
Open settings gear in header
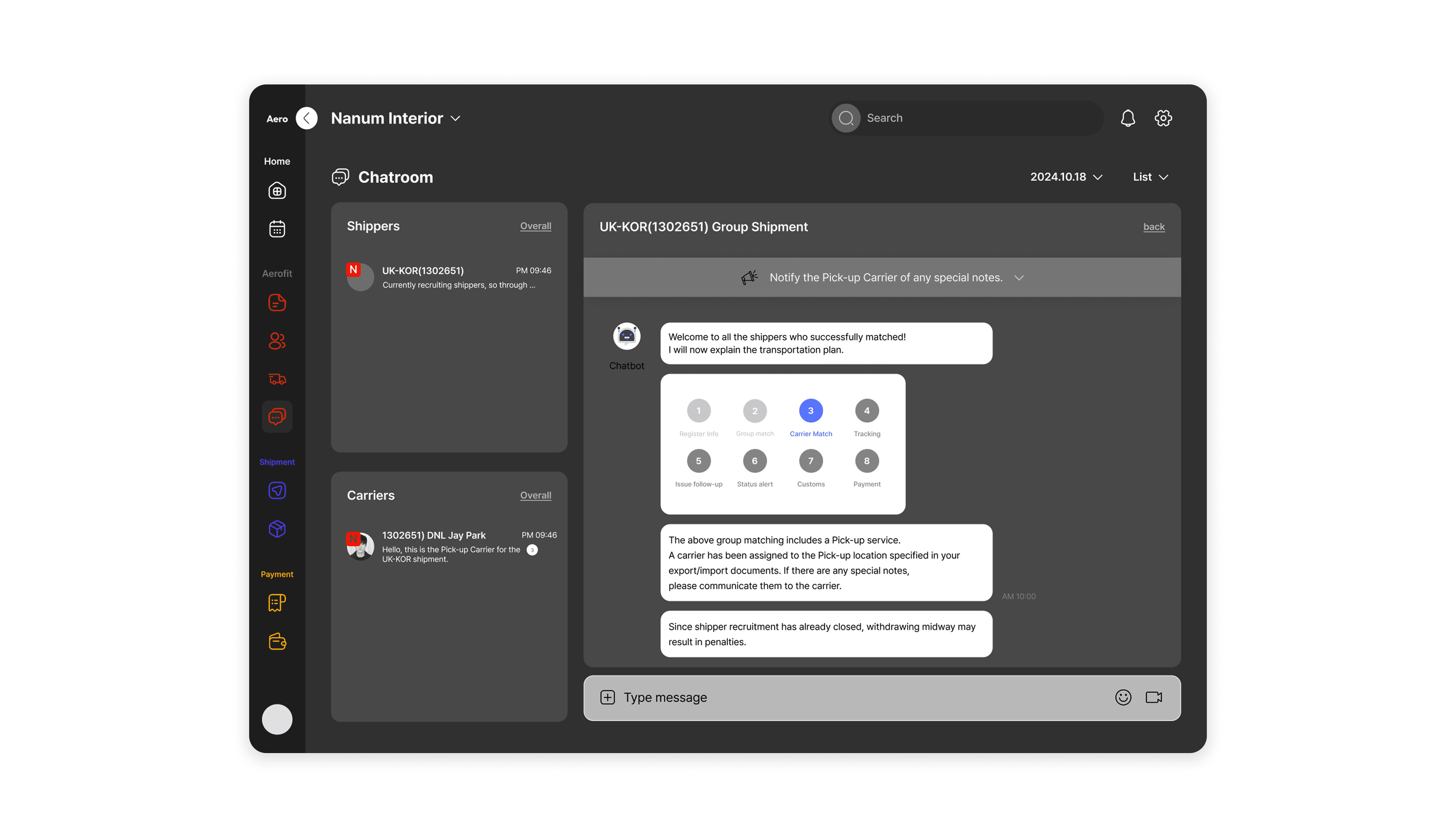click(x=1163, y=118)
